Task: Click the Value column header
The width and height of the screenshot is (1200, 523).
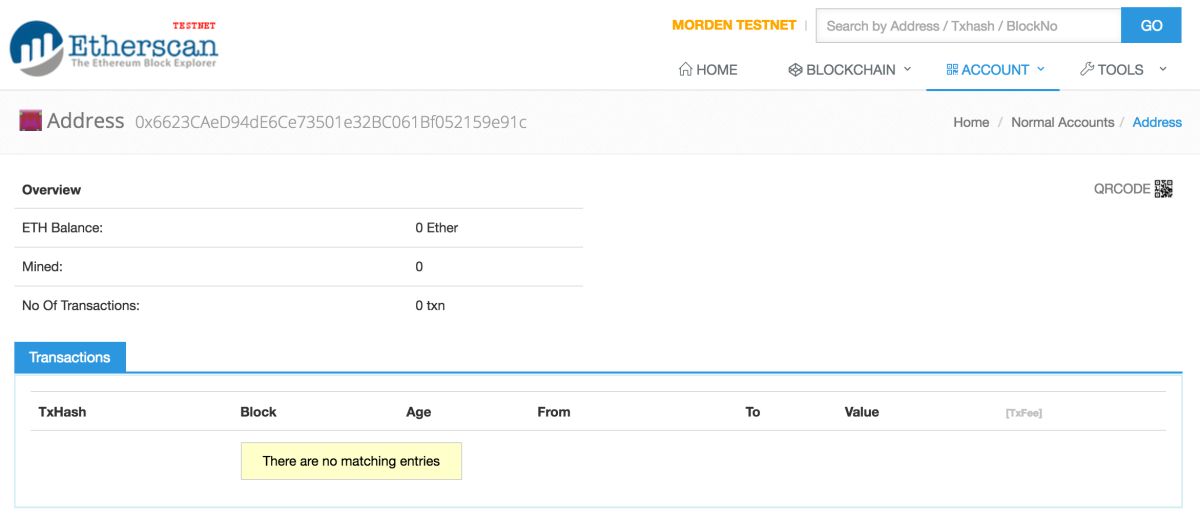Action: [x=862, y=411]
